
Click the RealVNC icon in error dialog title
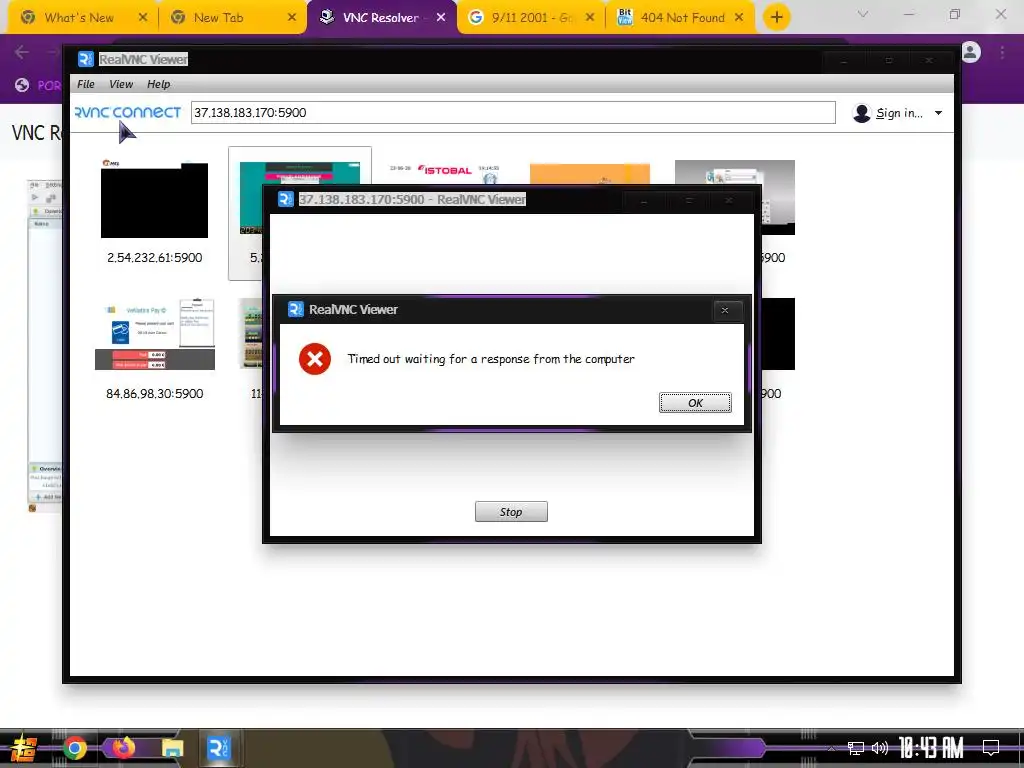pyautogui.click(x=296, y=310)
